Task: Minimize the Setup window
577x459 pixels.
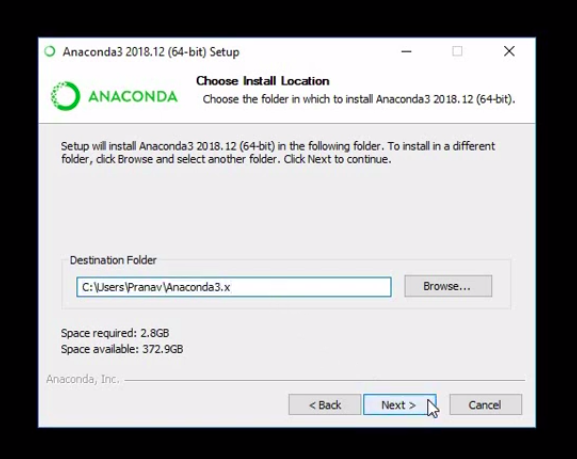Action: pos(406,52)
